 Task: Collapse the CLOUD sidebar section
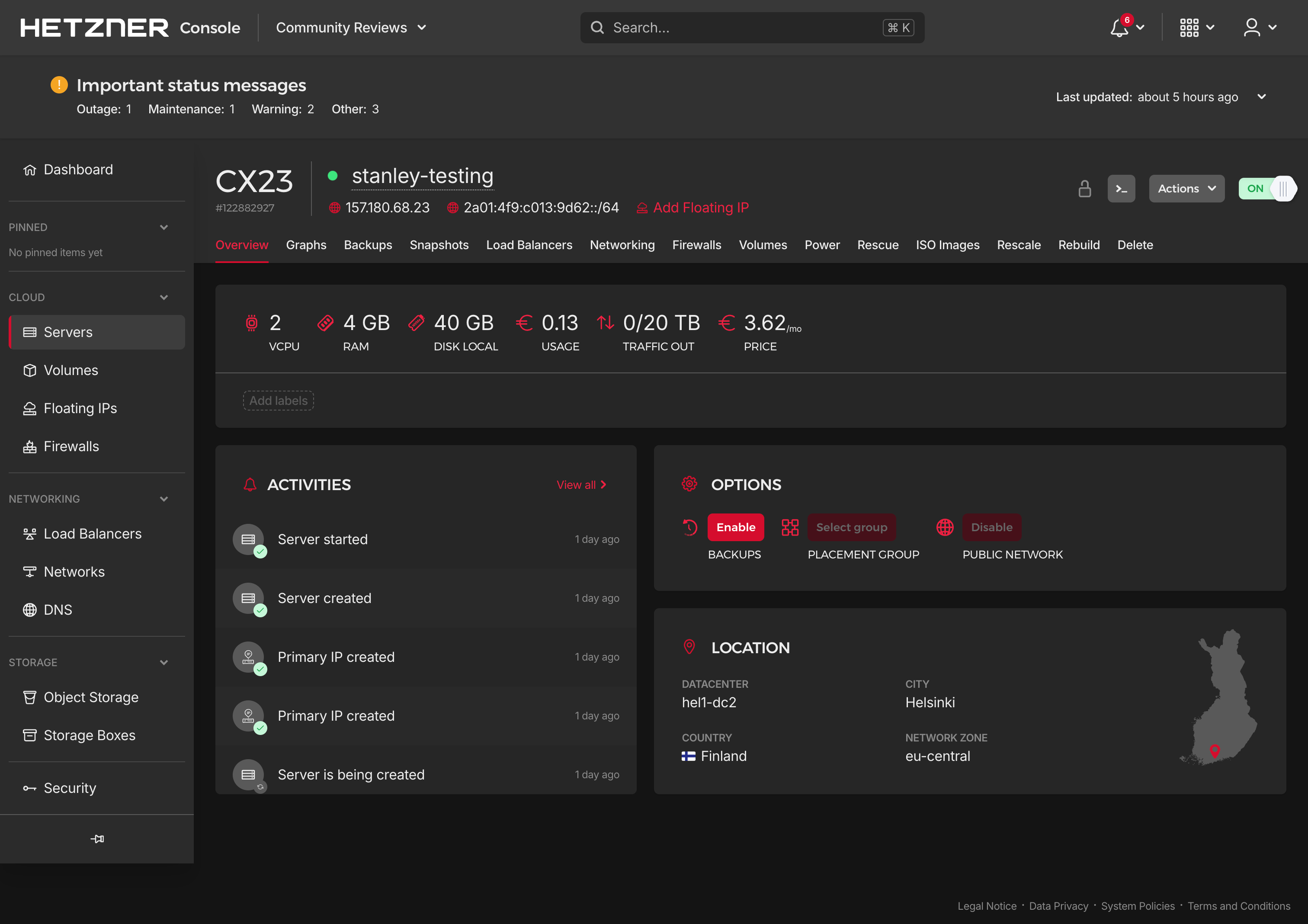coord(164,297)
